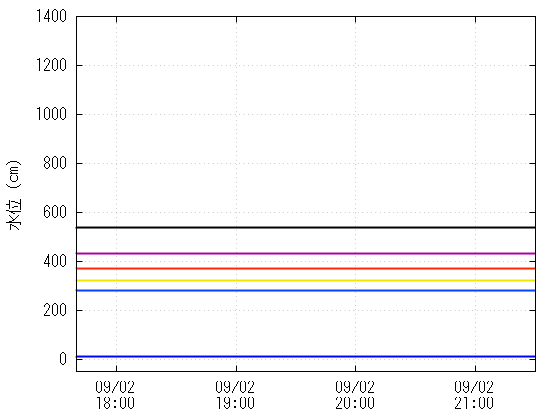Click the black threshold line near 540
The height and width of the screenshot is (420, 560).
tap(306, 227)
